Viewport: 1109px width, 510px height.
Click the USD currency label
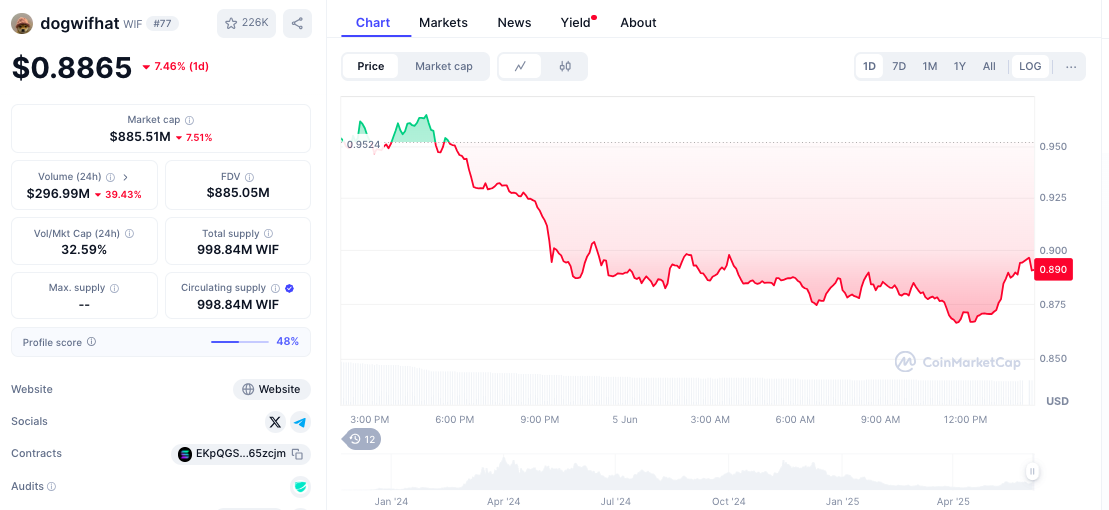point(1057,401)
